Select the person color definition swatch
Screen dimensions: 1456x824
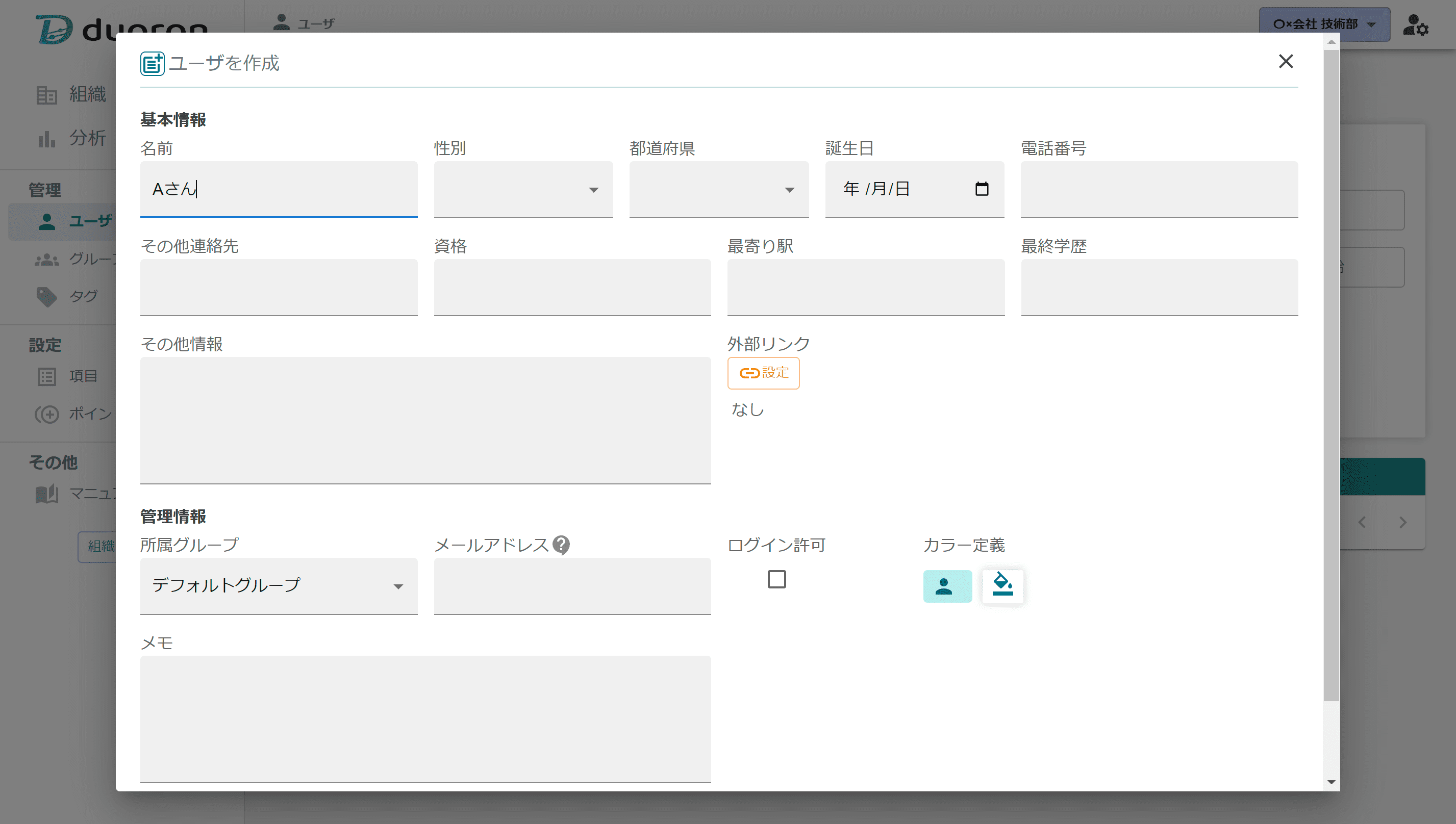point(947,586)
